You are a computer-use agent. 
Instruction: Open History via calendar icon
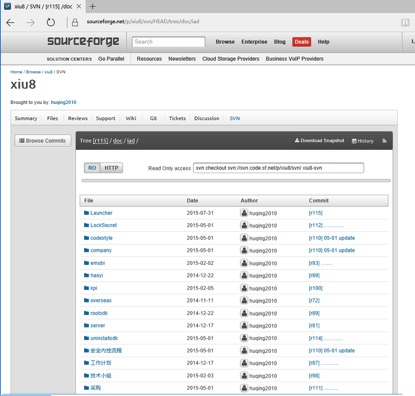click(x=354, y=141)
